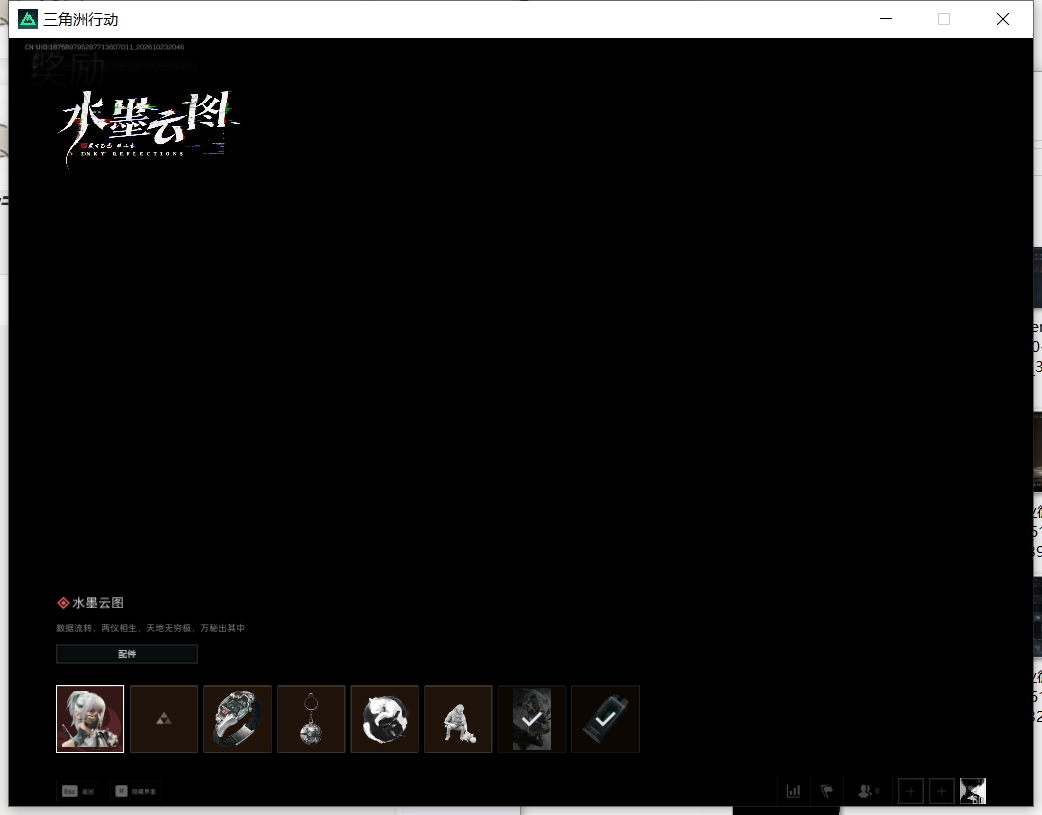Minimize the 三角洲行动 window

886,19
